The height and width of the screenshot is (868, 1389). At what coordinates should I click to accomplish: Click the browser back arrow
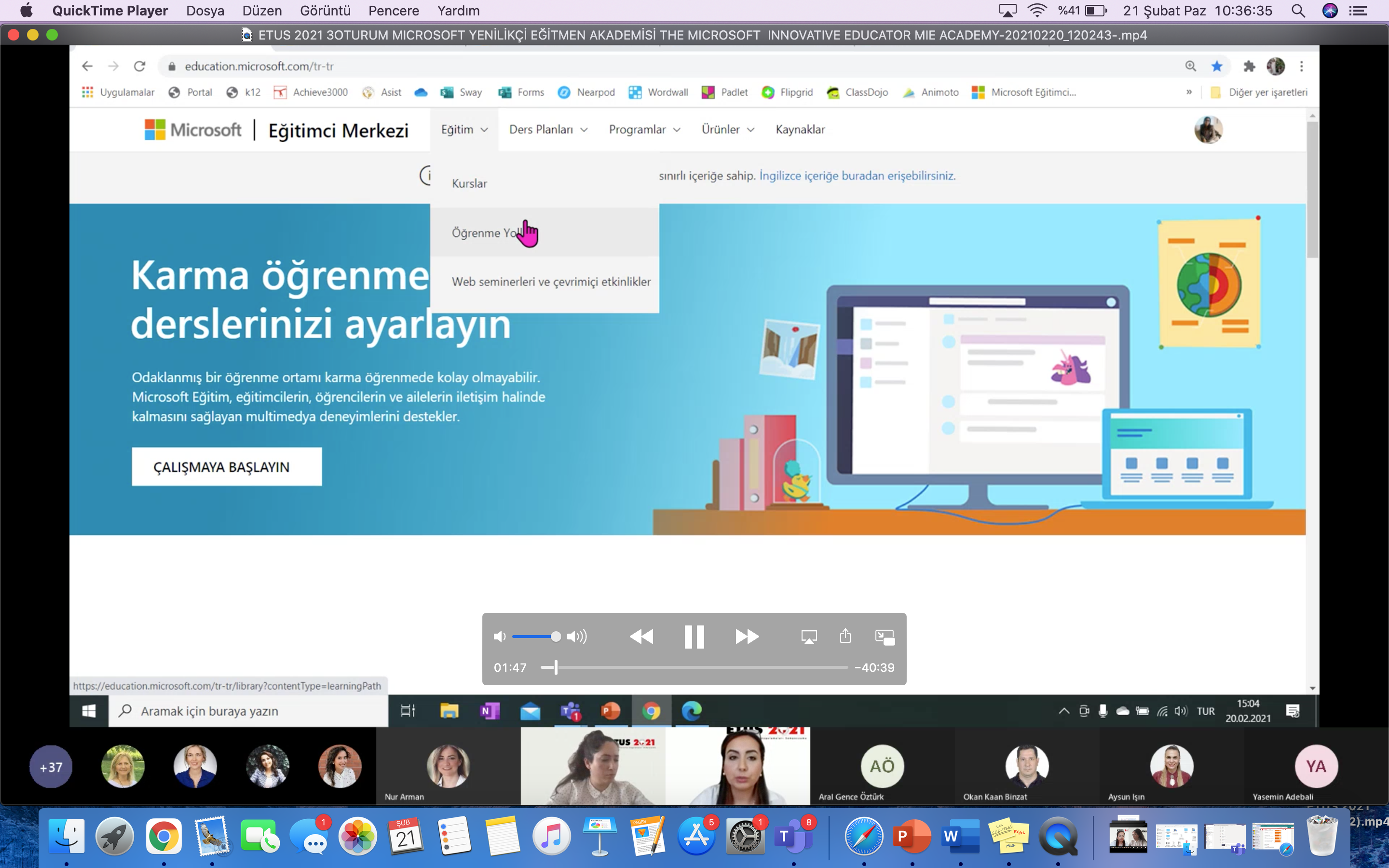(87, 67)
